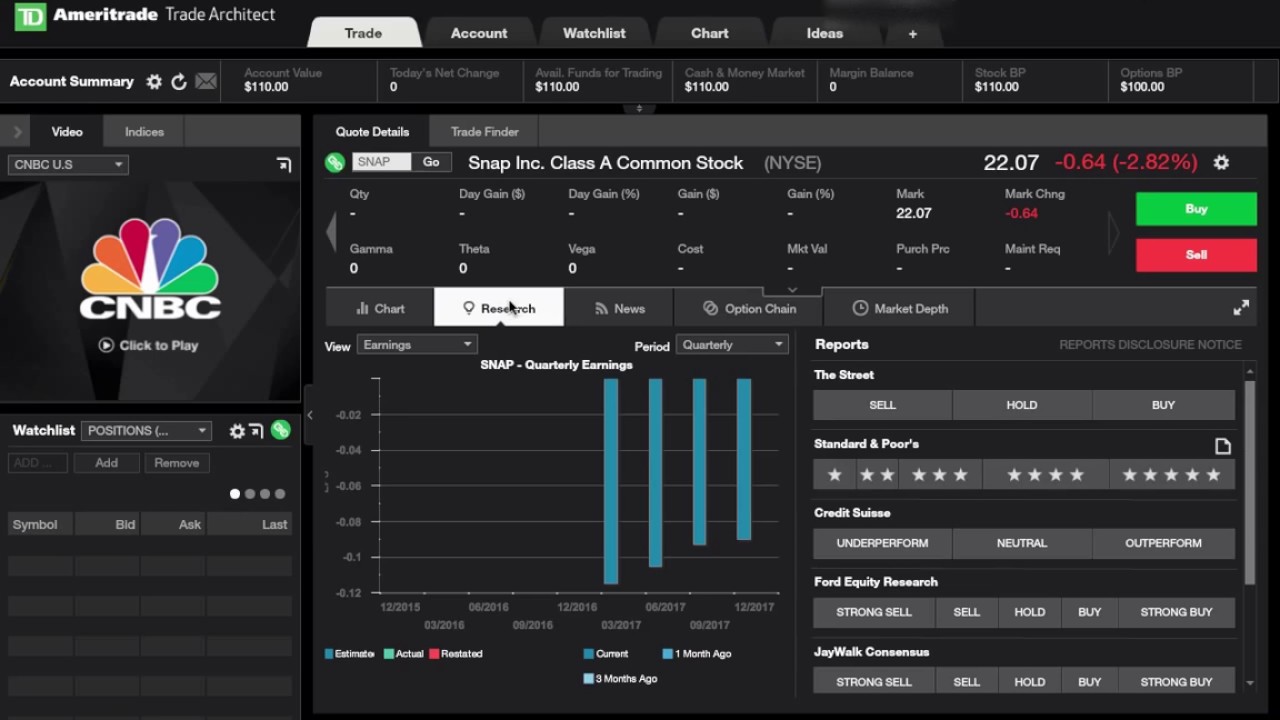Click the green link icon beside SNAP symbol
1280x720 pixels.
point(335,162)
